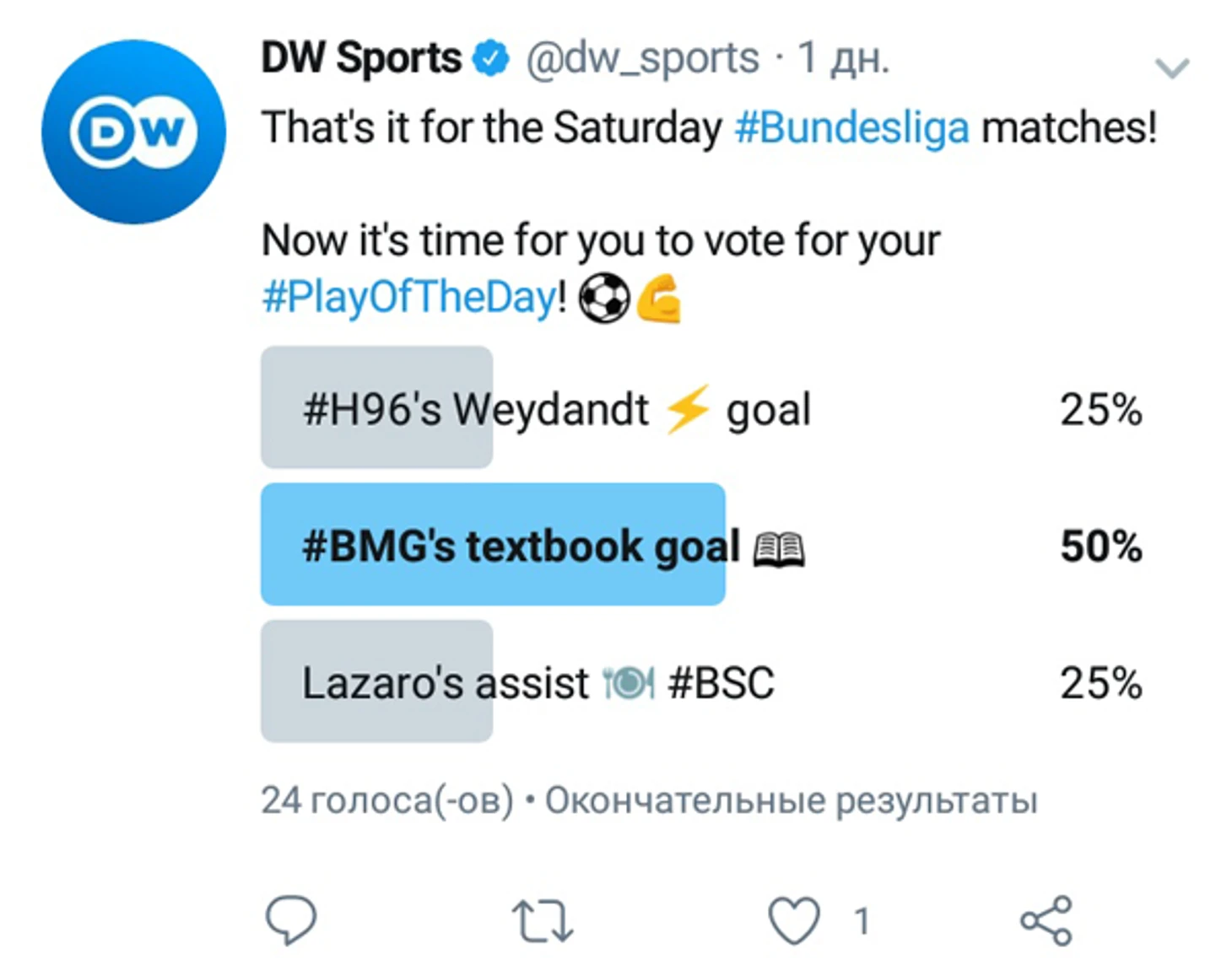Image resolution: width=1232 pixels, height=975 pixels.
Task: Click the 1 дн. timestamp
Action: click(843, 58)
